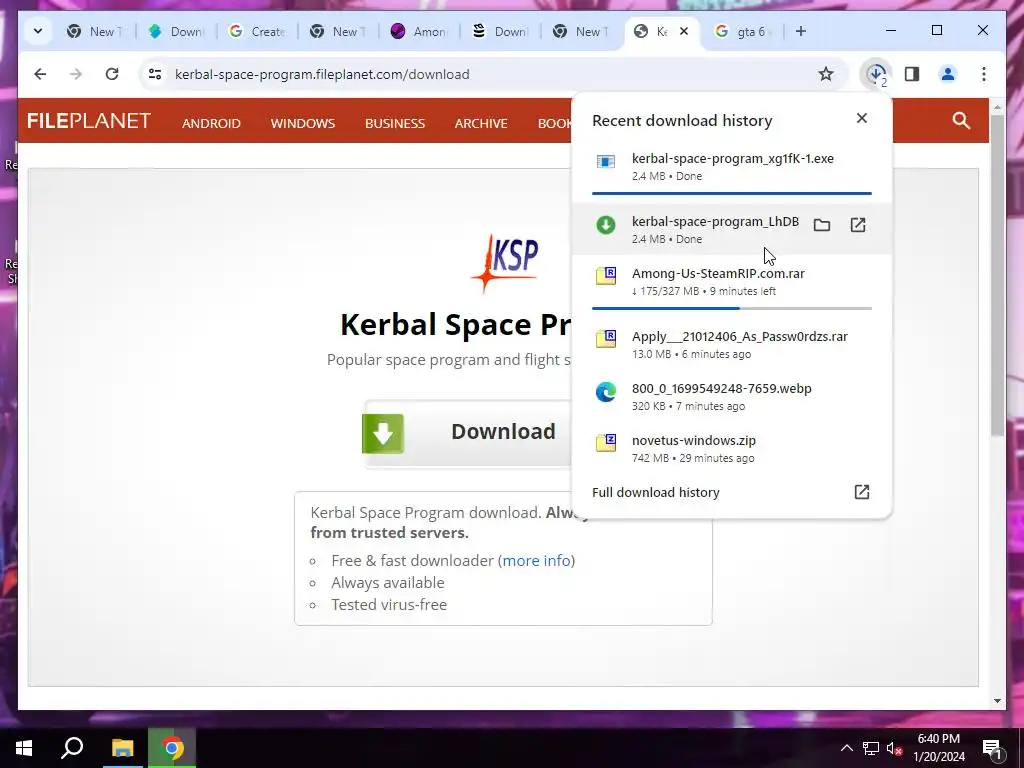Switch to the first New Tab
Image resolution: width=1024 pixels, height=768 pixels.
pyautogui.click(x=95, y=31)
